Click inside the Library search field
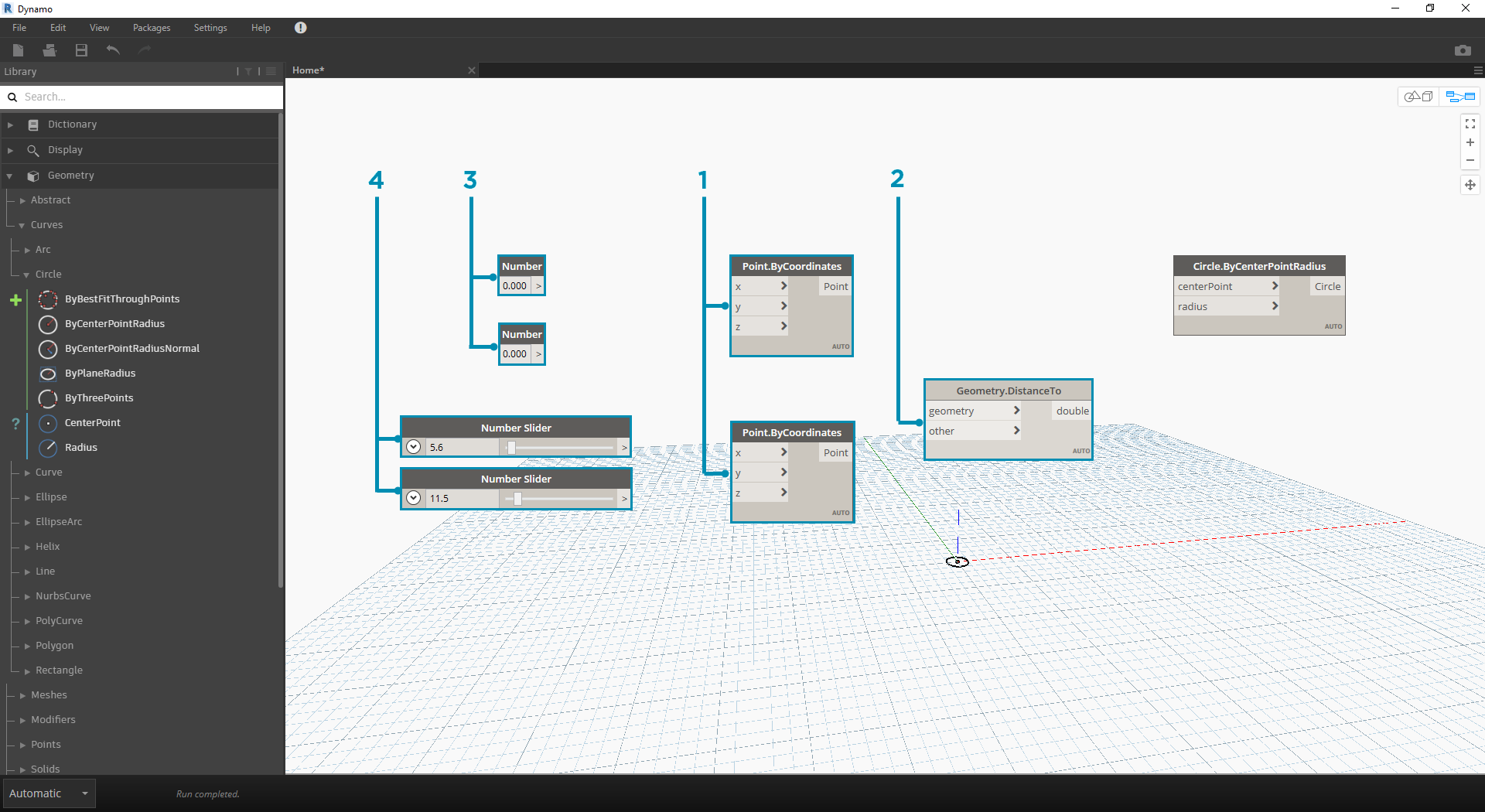Screen dimensions: 1485x812 pyautogui.click(x=139, y=97)
